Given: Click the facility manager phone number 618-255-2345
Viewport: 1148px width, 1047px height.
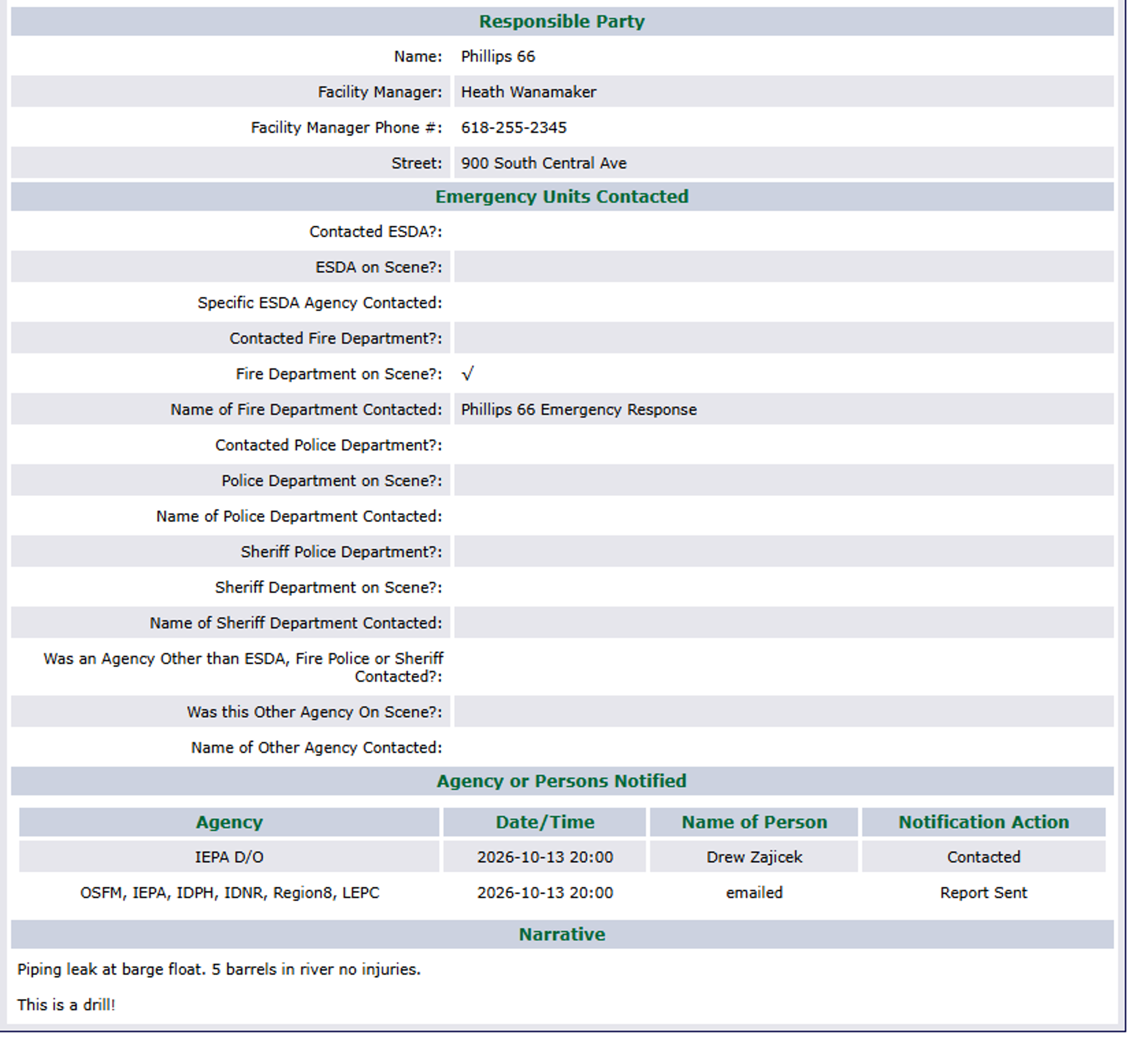Looking at the screenshot, I should (x=514, y=128).
